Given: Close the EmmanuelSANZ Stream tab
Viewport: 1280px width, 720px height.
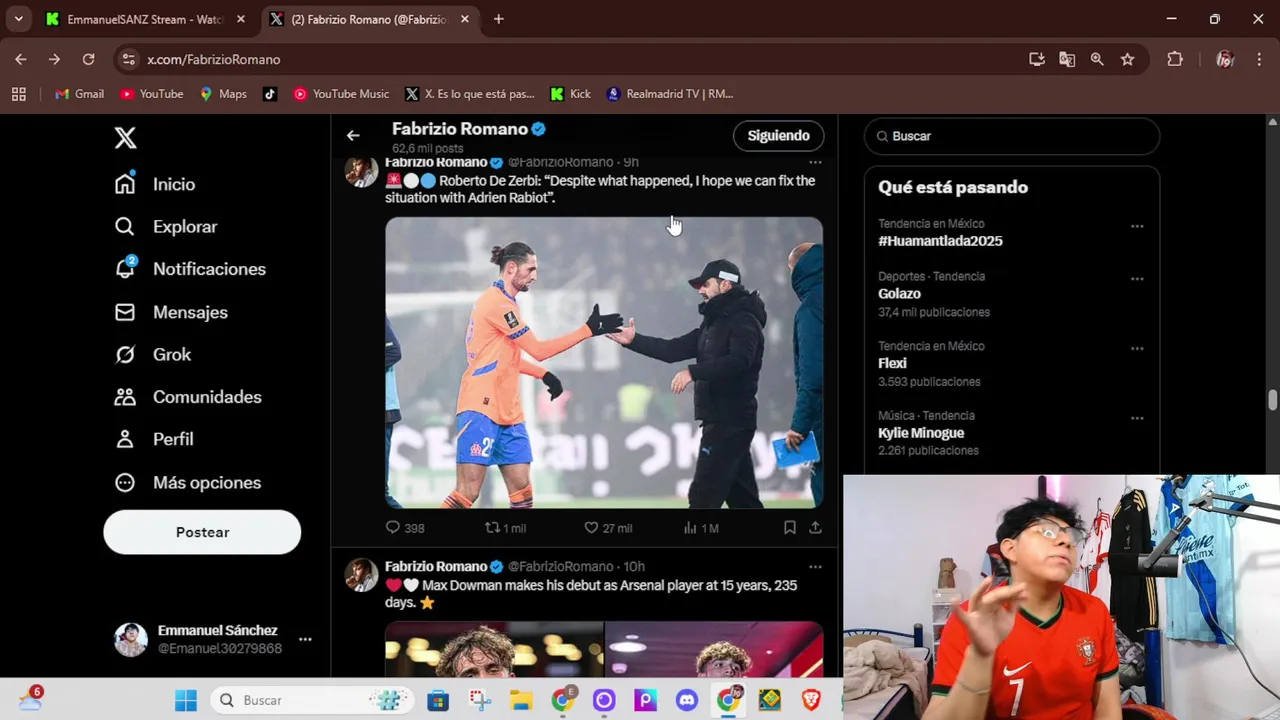Looking at the screenshot, I should [240, 19].
